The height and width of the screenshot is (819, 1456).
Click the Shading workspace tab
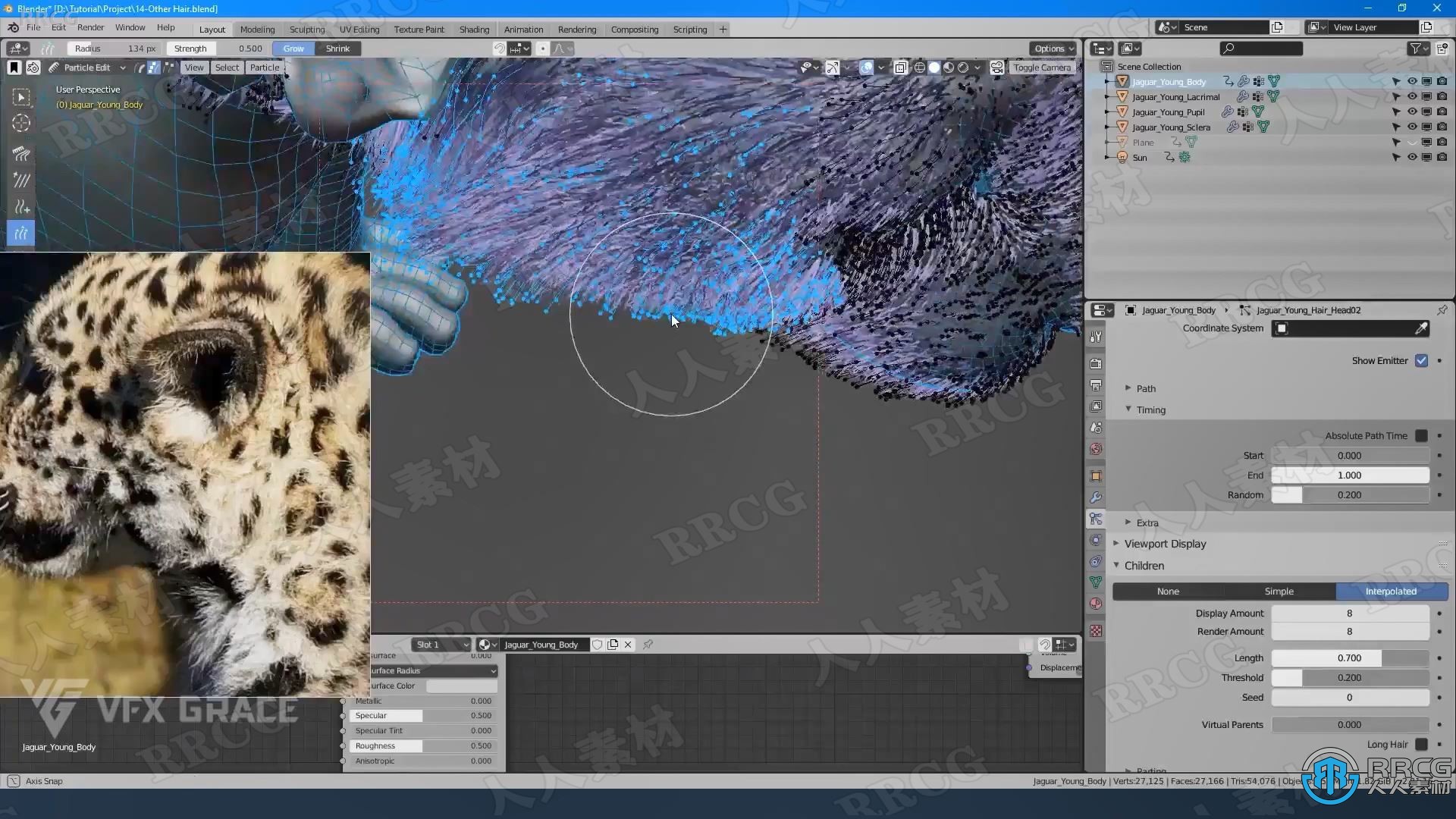coord(473,29)
